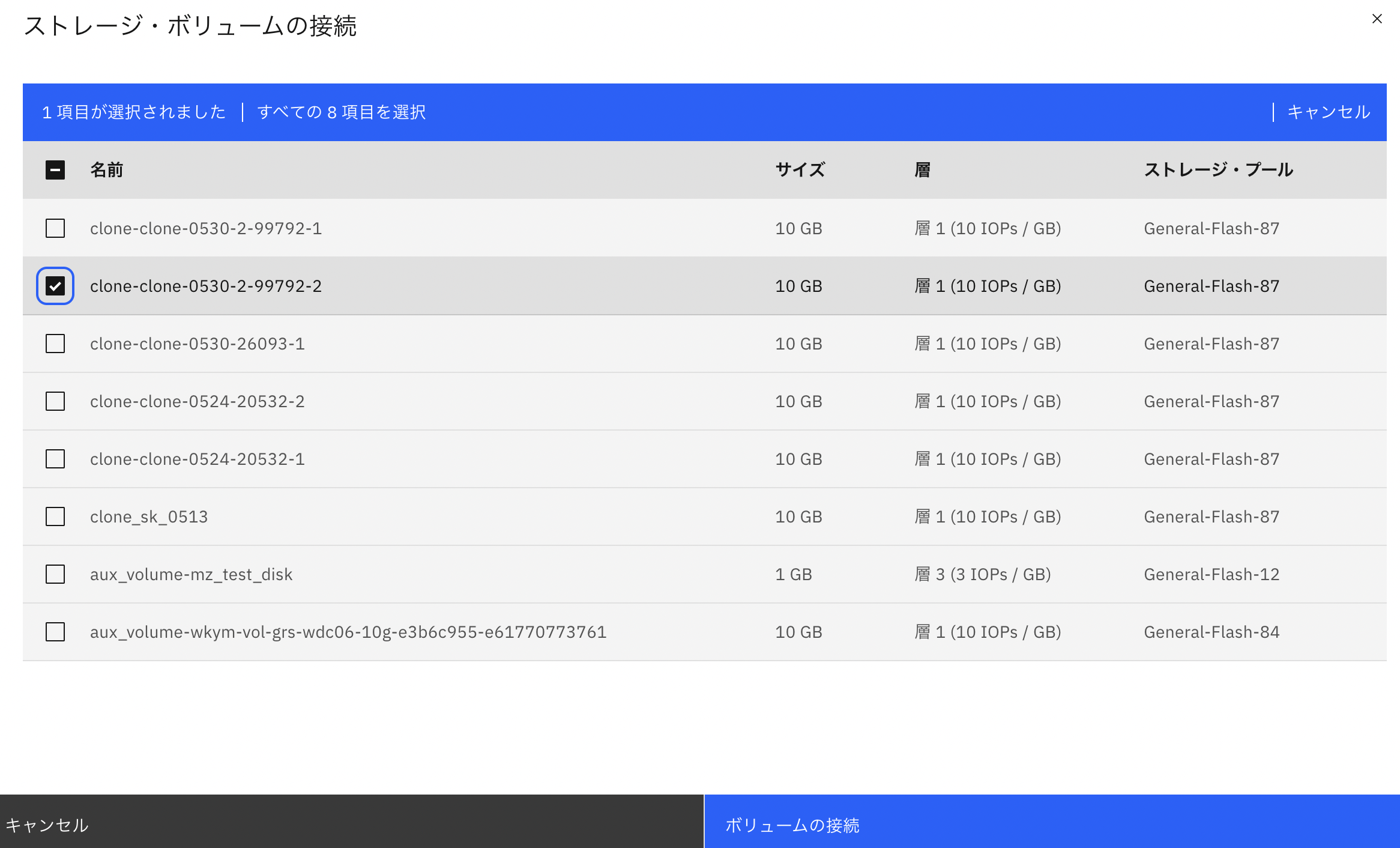Click the 名前 column header
This screenshot has height=848, width=1400.
click(107, 170)
